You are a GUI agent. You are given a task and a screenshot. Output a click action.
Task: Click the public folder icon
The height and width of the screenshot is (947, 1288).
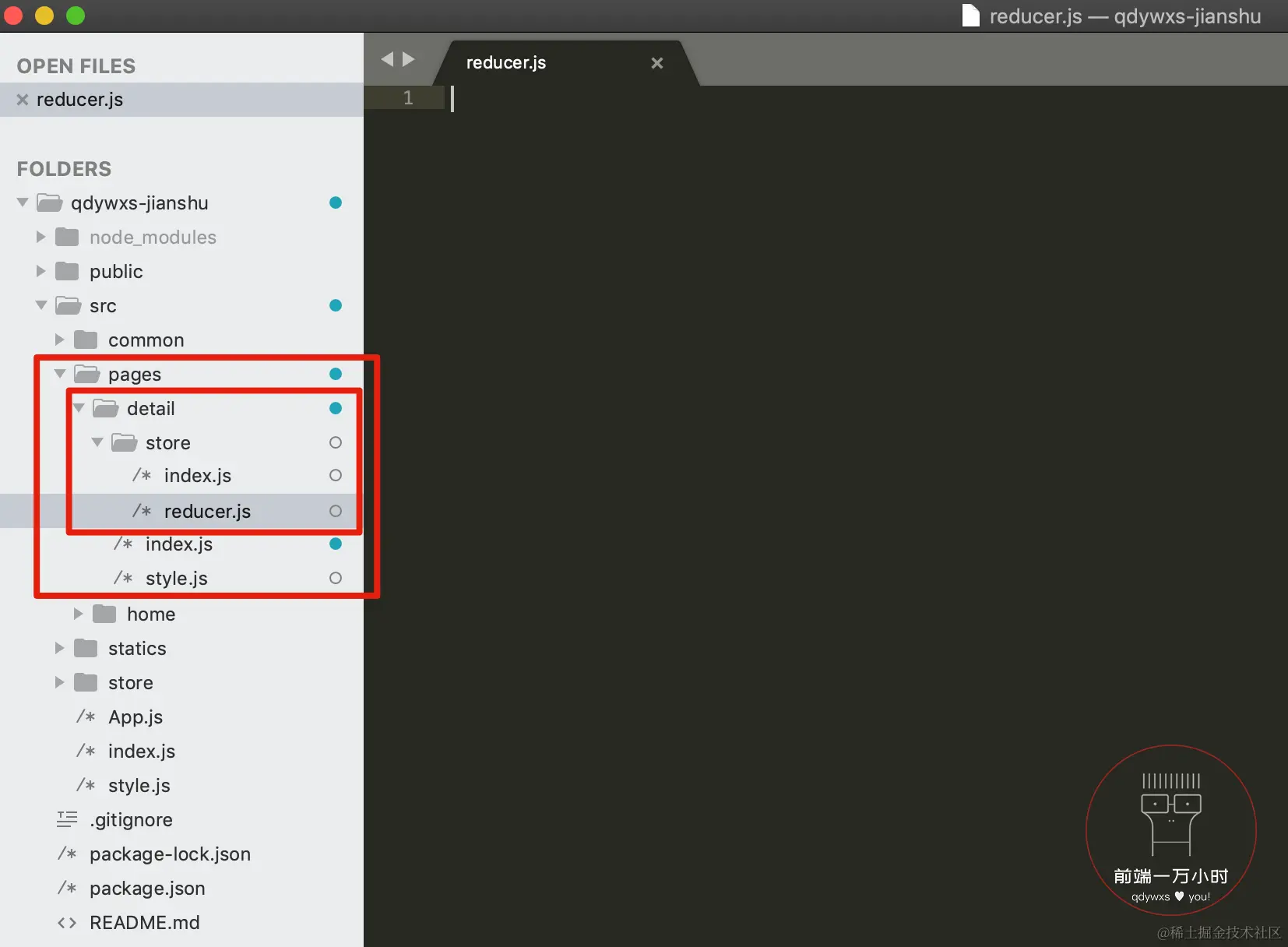point(67,271)
